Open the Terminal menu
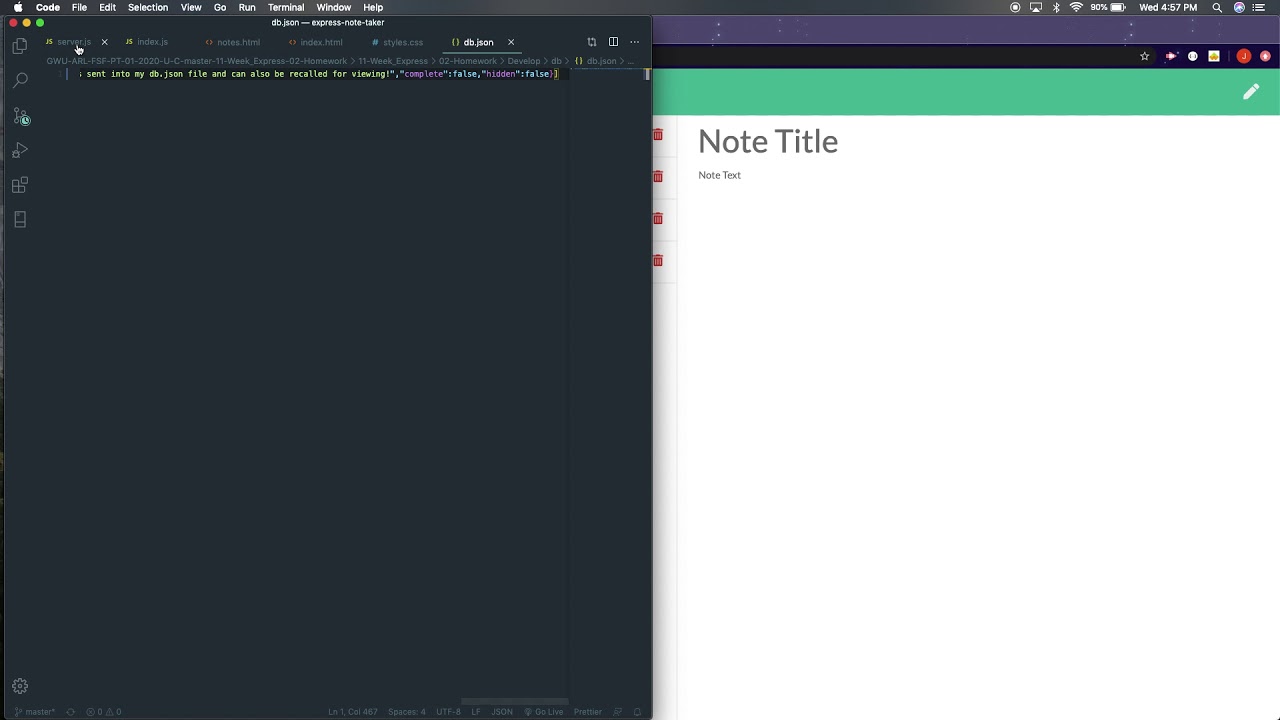Image resolution: width=1280 pixels, height=720 pixels. 286,7
